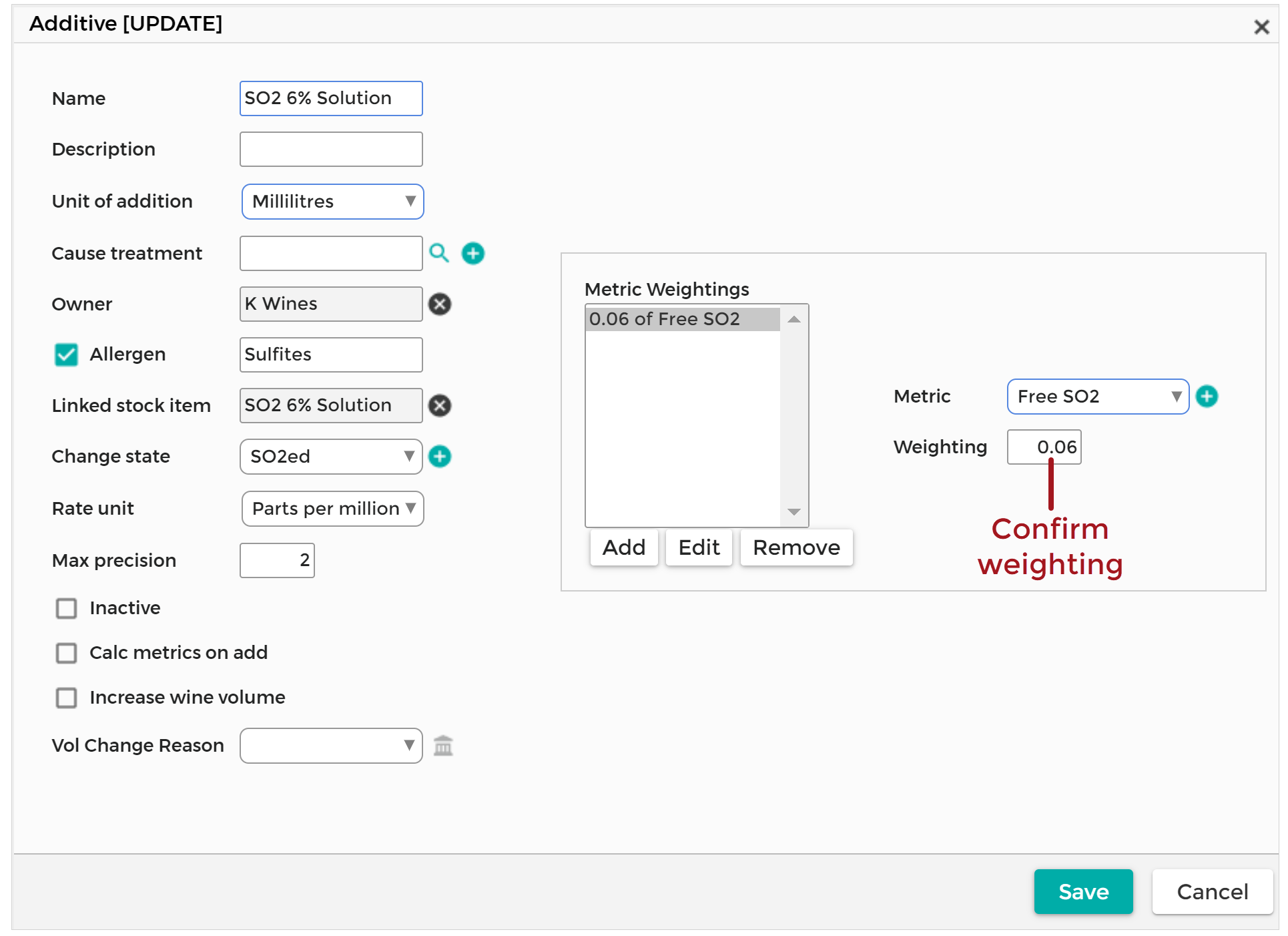Cancel the additive update

click(1212, 892)
